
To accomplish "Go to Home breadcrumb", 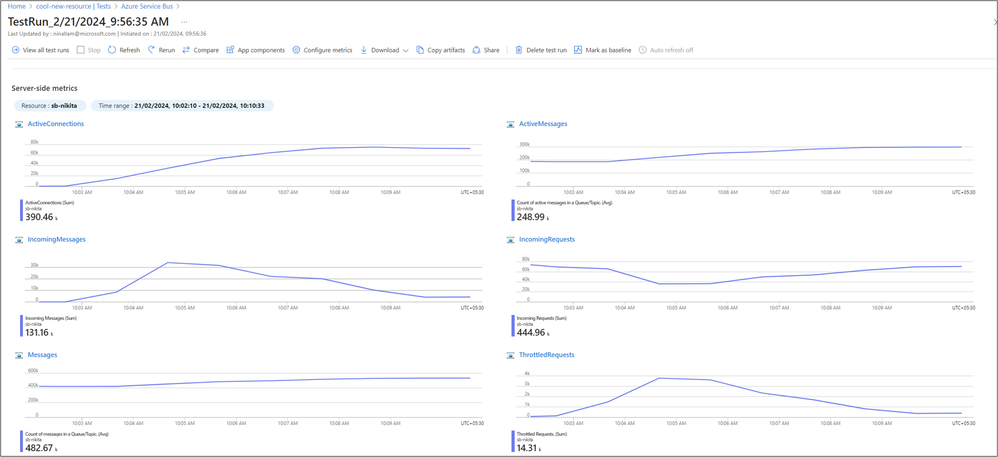I will [16, 6].
